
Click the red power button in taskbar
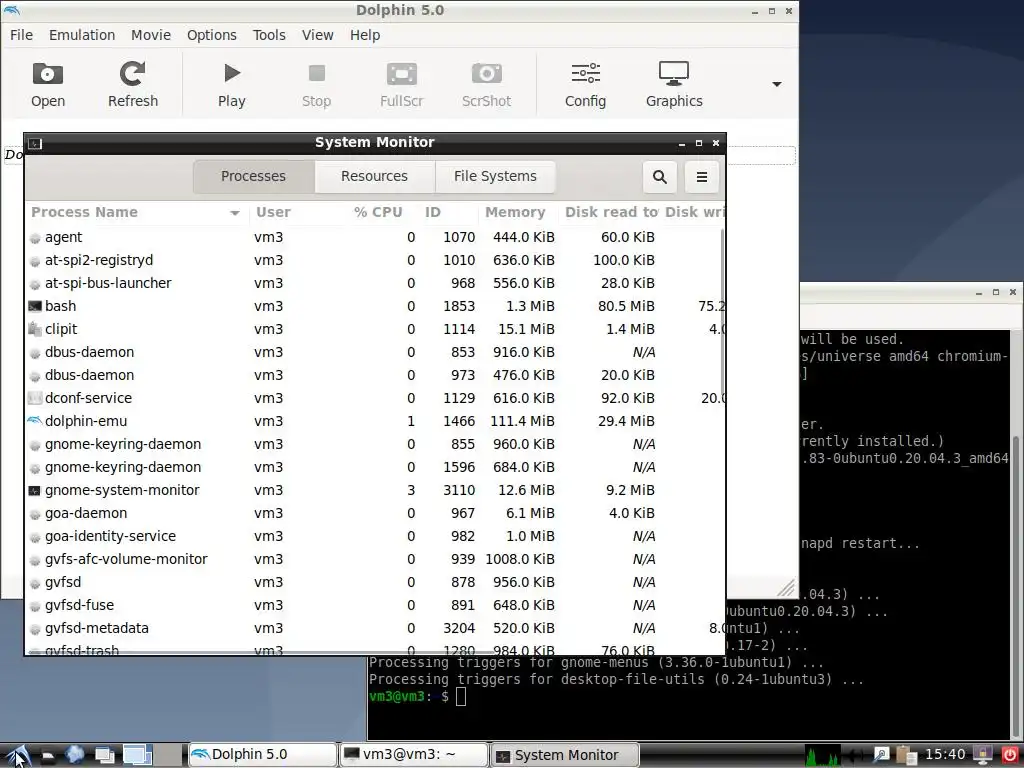point(1009,755)
